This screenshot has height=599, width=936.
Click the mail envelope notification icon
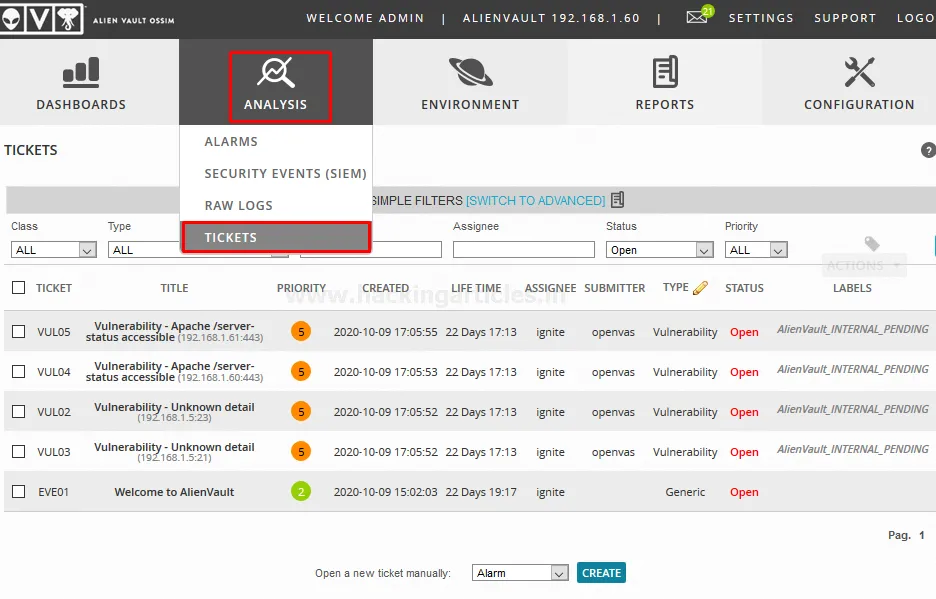click(697, 18)
